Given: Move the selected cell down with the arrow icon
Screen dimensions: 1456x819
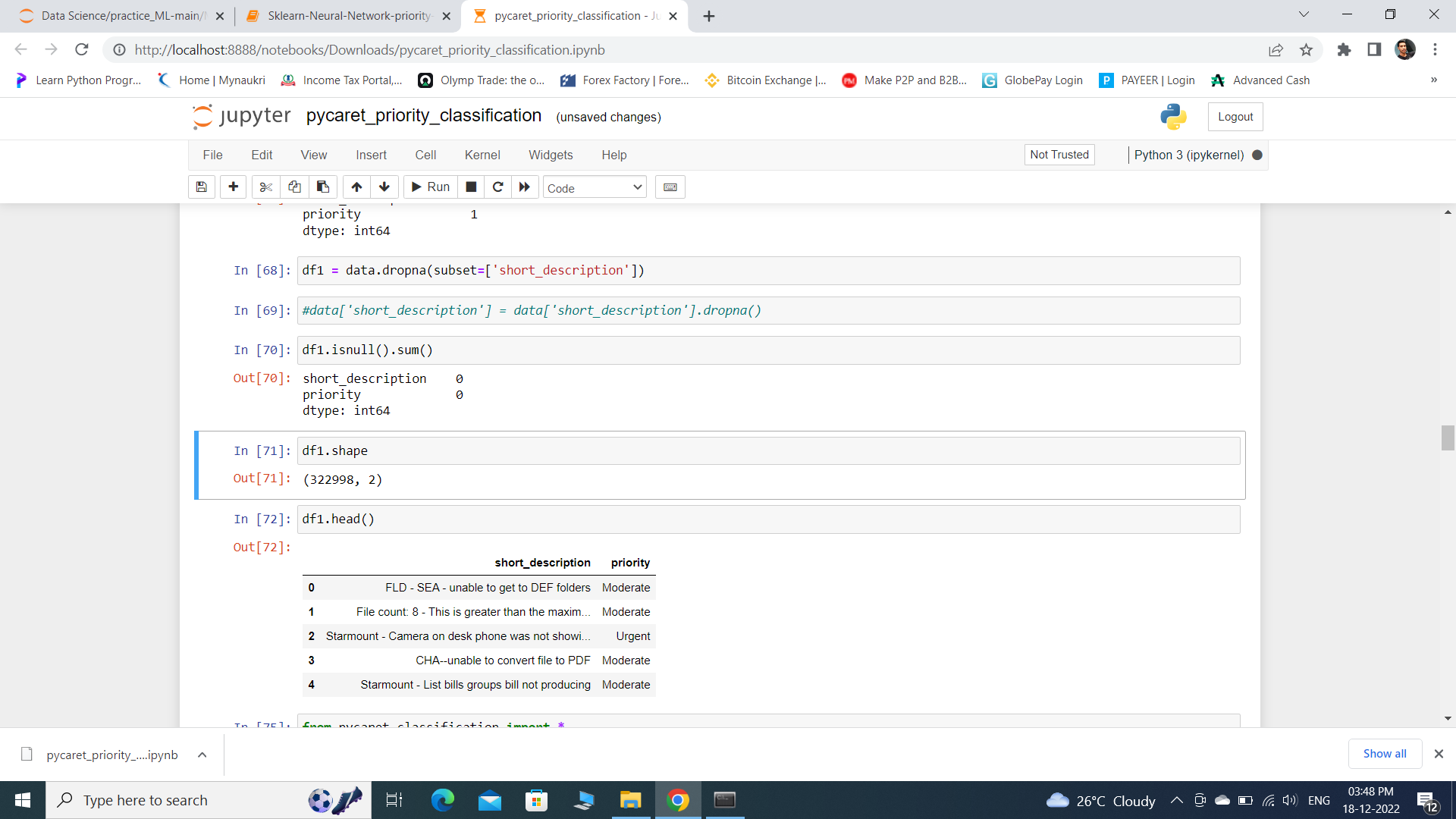Looking at the screenshot, I should [384, 187].
